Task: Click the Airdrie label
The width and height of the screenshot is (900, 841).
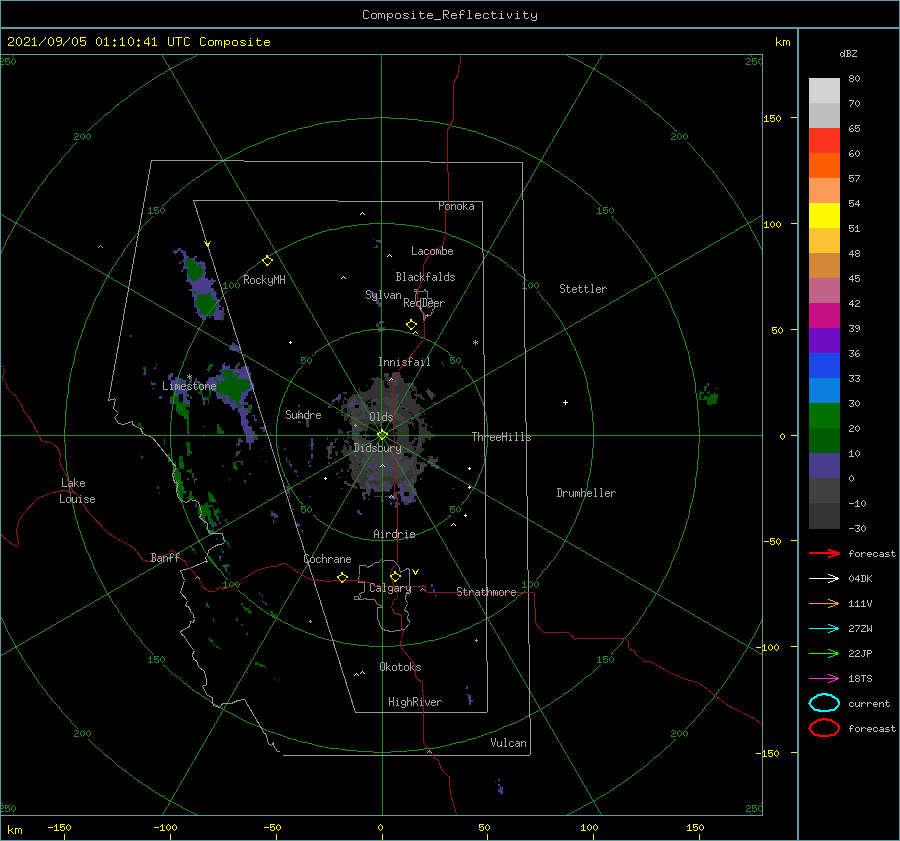Action: click(x=394, y=534)
